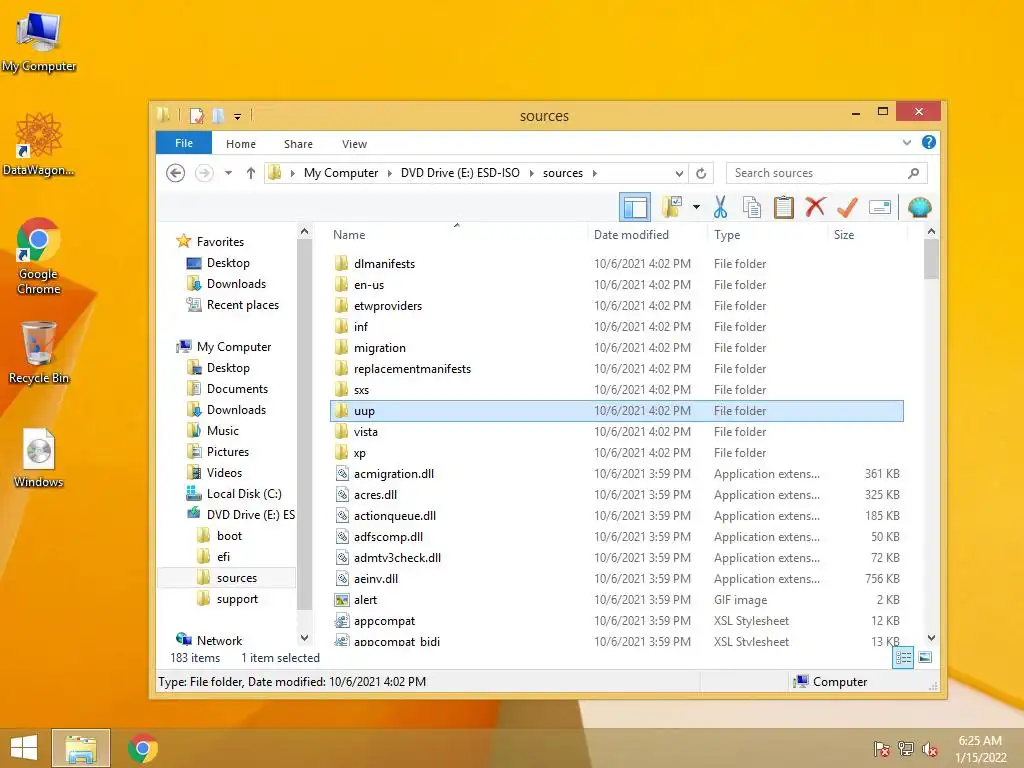Click the Rename label icon in toolbar

880,208
